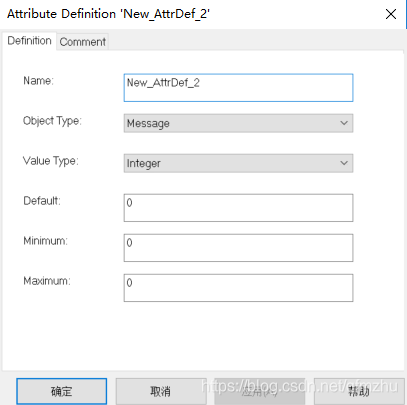Switch to the Definition tab
Image resolution: width=407 pixels, height=405 pixels.
pos(29,41)
